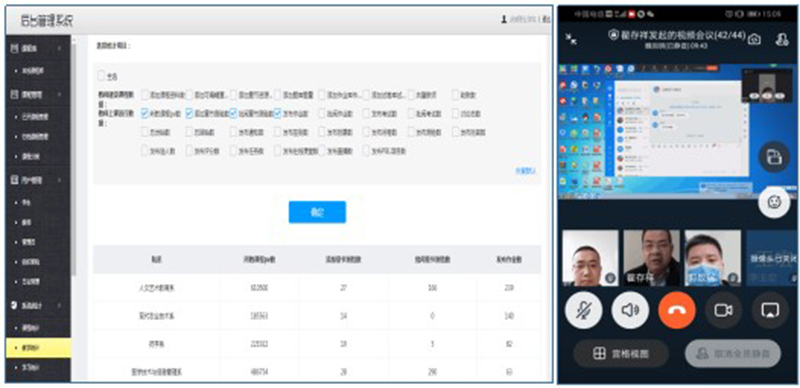The height and width of the screenshot is (388, 800).
Task: Click the face emoji floating button
Action: point(774,203)
